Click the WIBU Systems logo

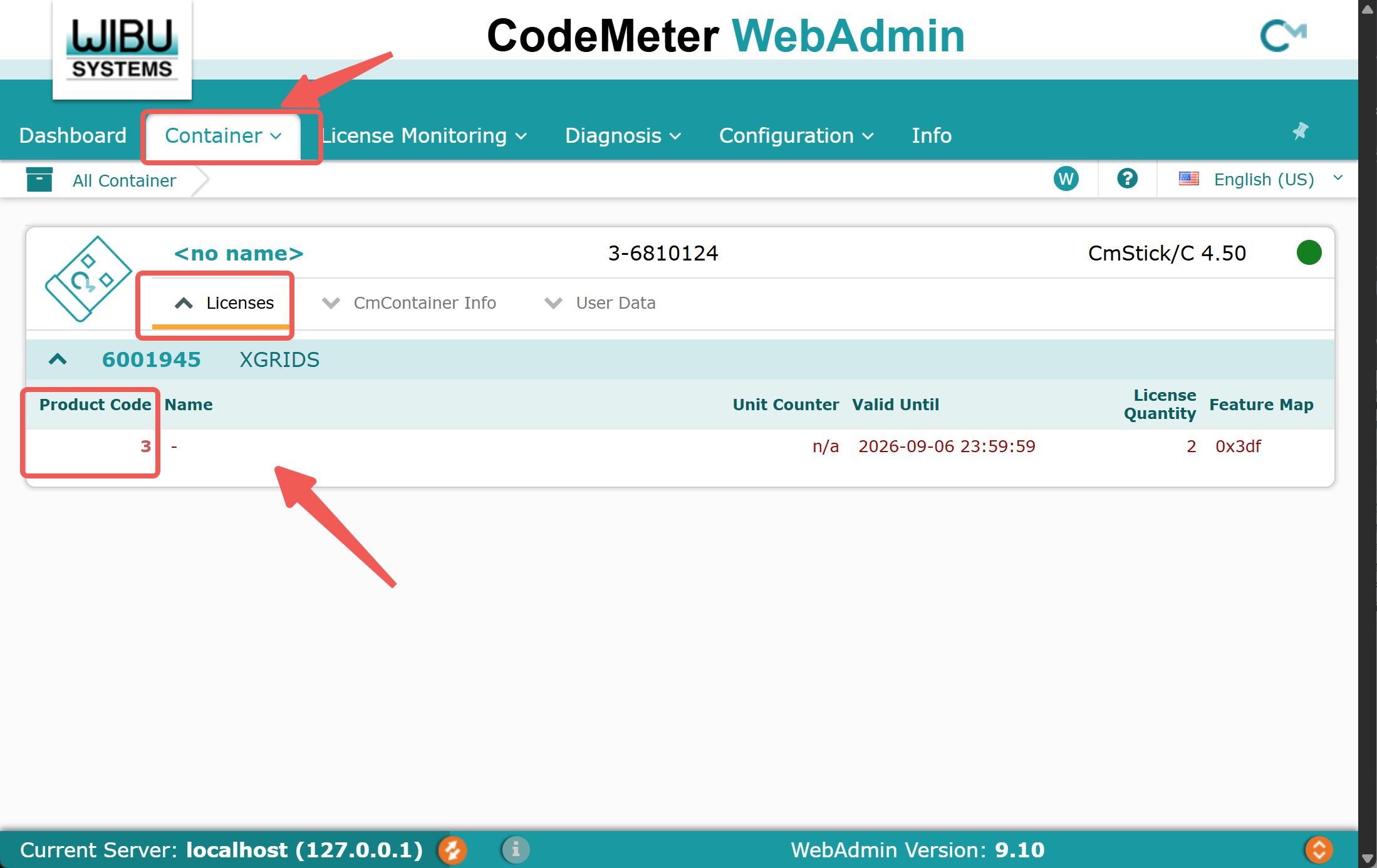click(x=122, y=49)
